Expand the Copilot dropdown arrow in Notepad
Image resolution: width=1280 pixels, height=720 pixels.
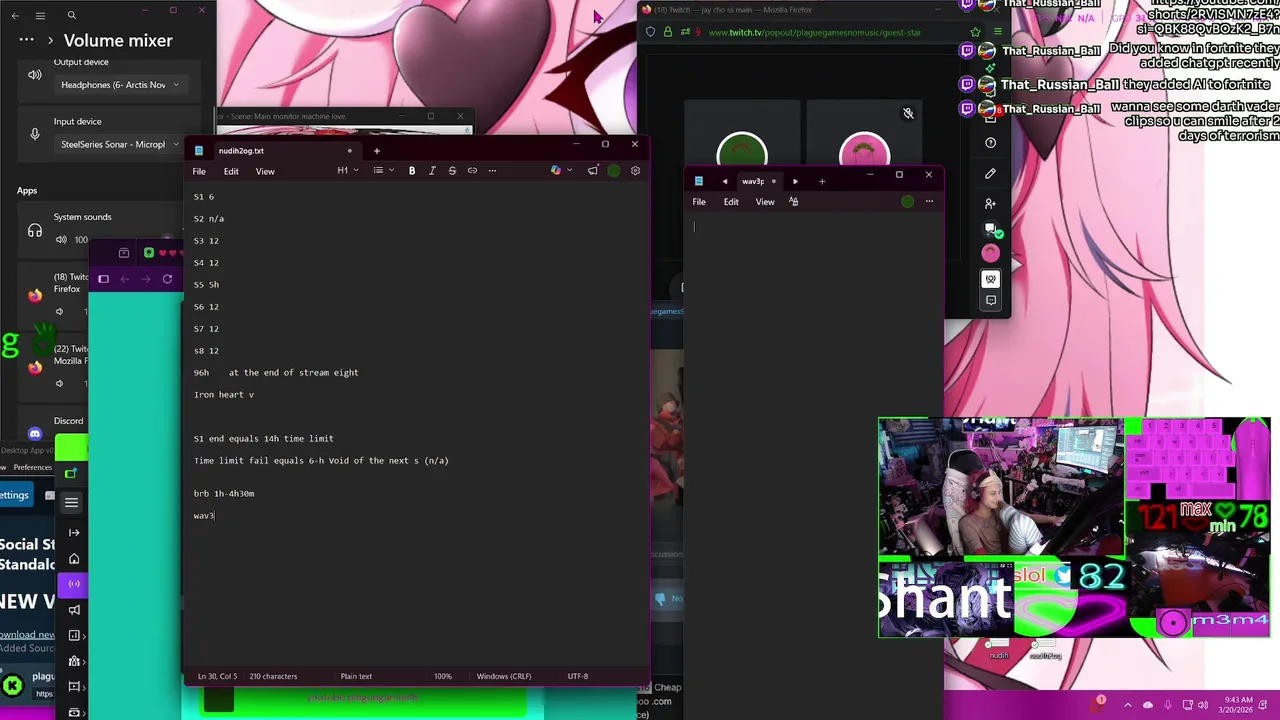(570, 171)
